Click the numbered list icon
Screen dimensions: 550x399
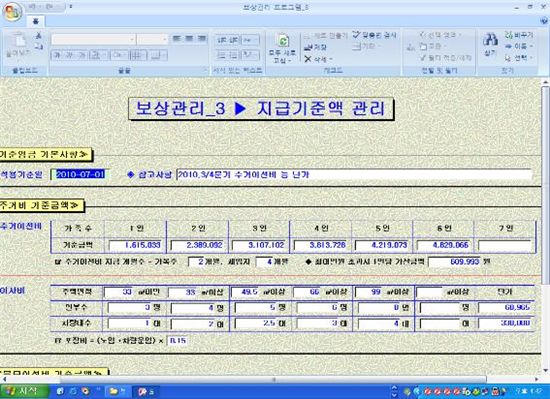click(x=222, y=54)
